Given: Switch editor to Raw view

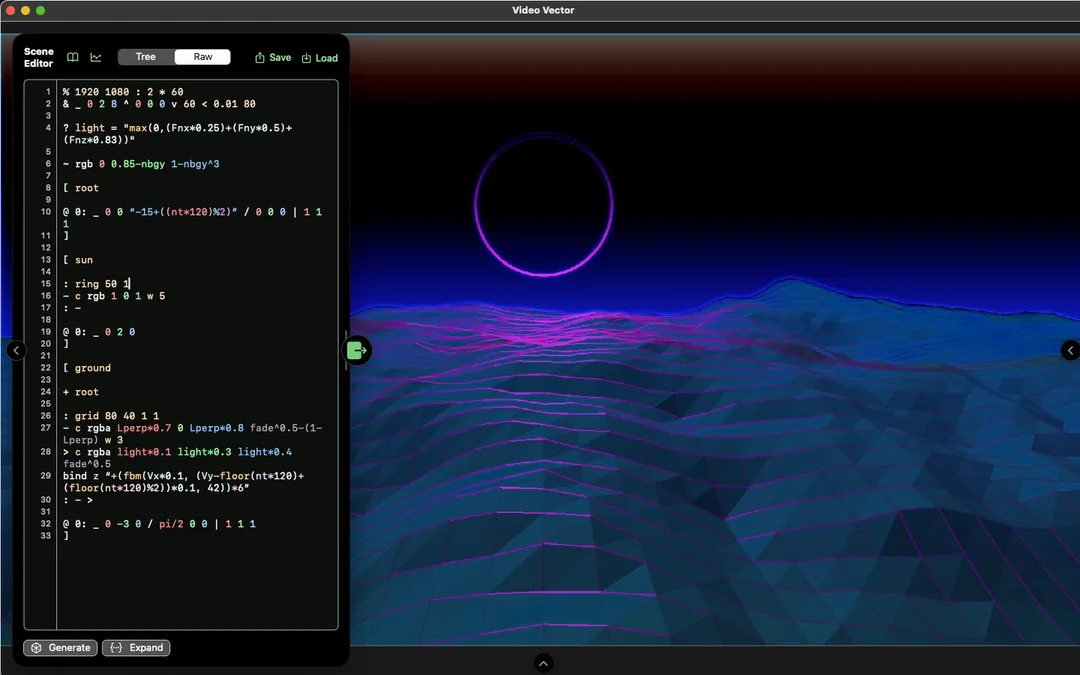Looking at the screenshot, I should click(202, 57).
